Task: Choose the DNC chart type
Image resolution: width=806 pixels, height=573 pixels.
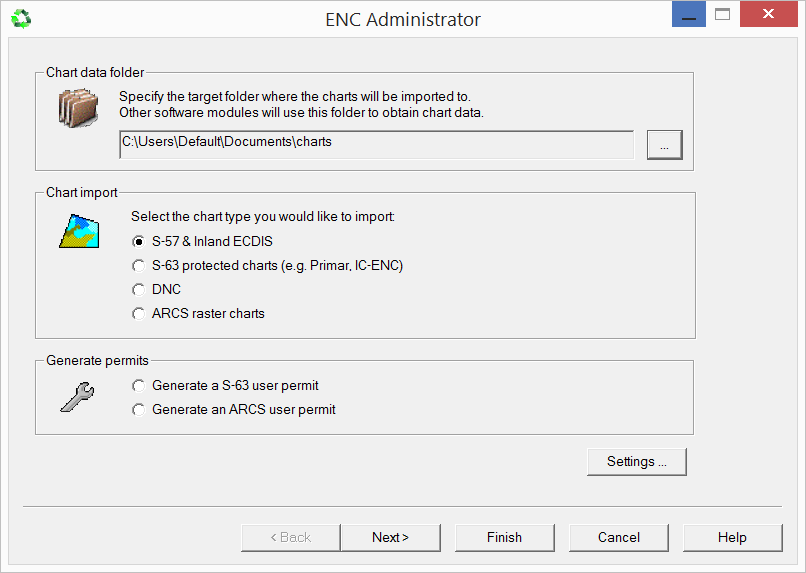Action: coord(139,289)
